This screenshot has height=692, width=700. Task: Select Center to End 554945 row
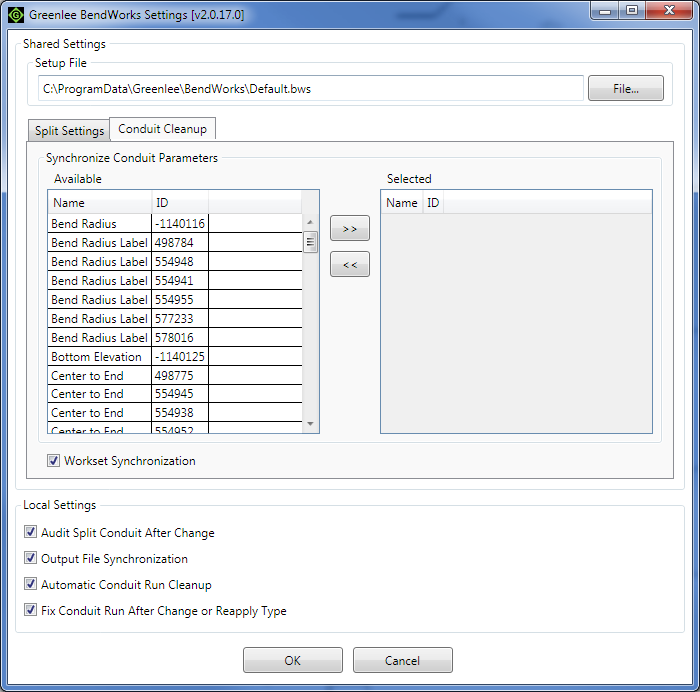pos(175,394)
